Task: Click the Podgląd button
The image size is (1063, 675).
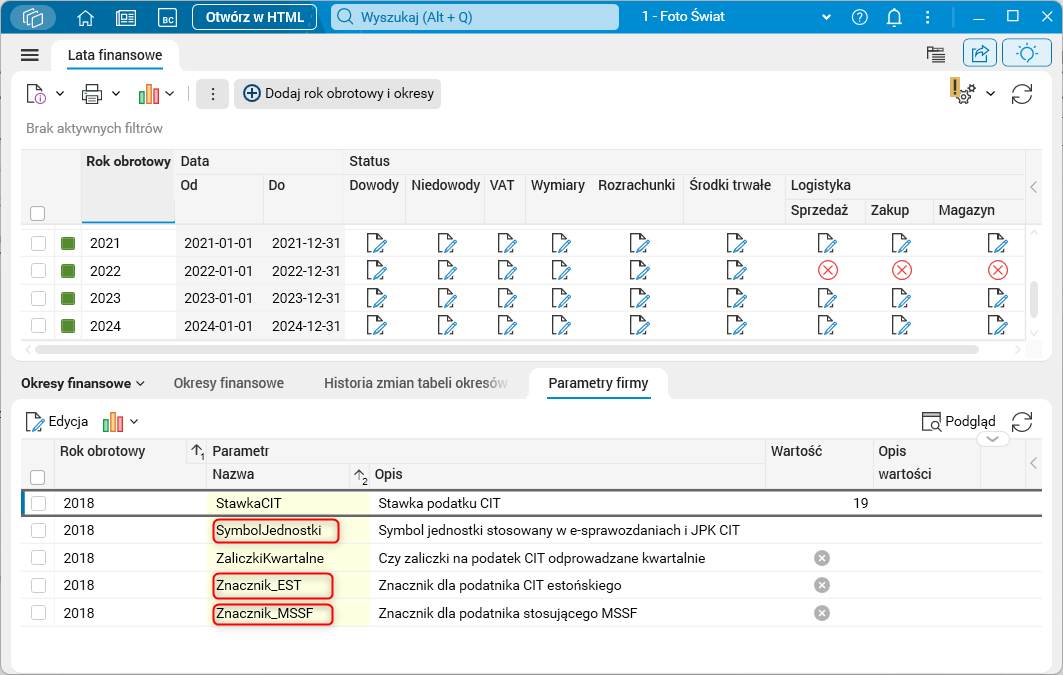Action: 959,422
